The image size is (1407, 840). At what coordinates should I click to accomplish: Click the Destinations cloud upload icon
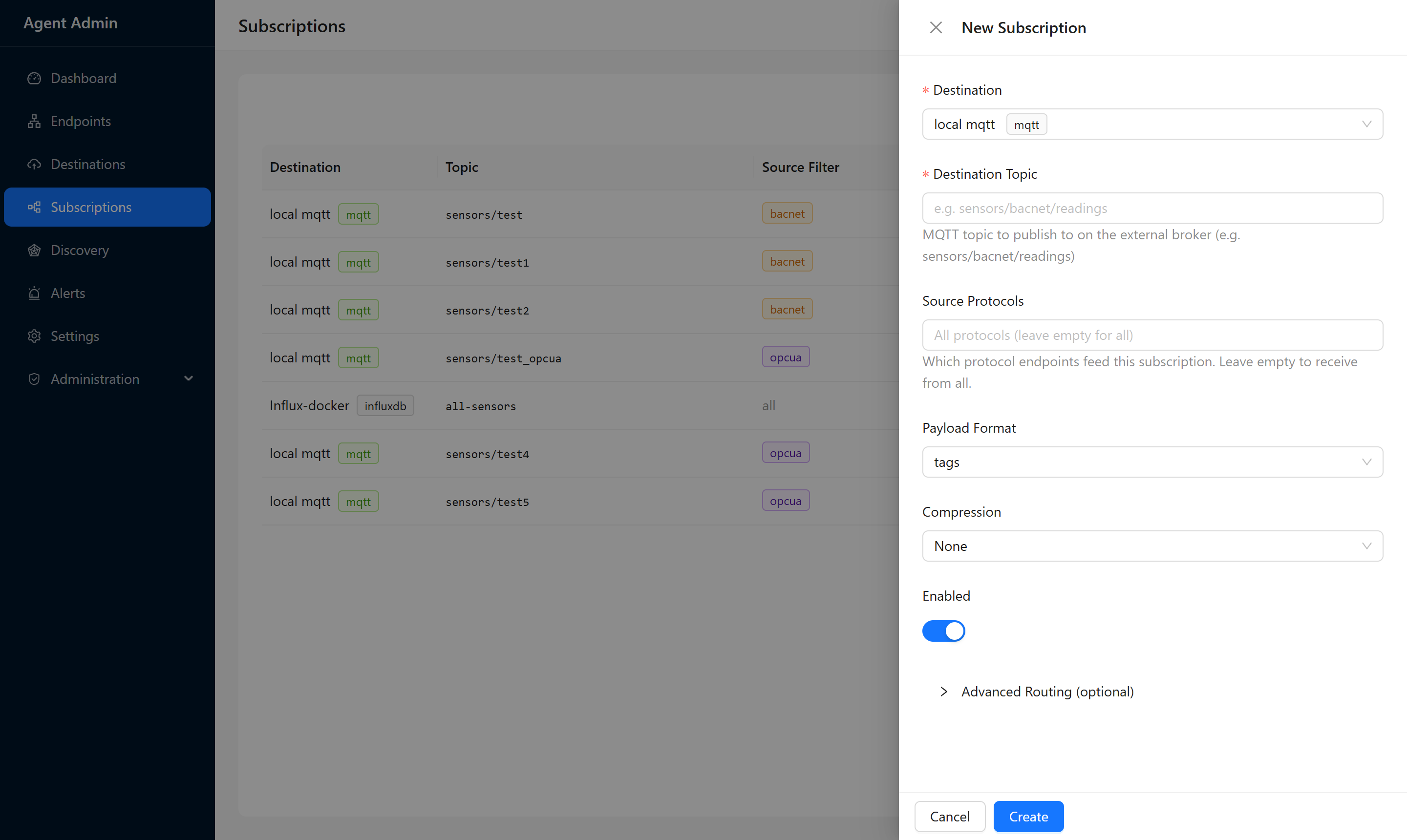34,164
